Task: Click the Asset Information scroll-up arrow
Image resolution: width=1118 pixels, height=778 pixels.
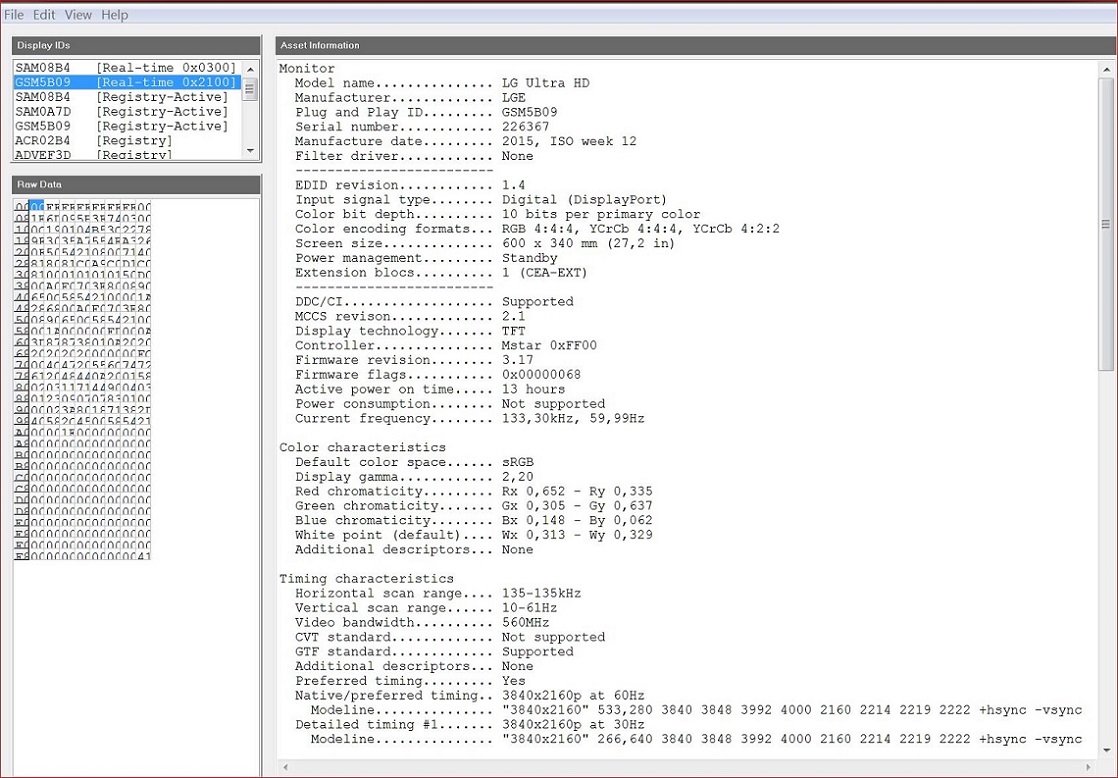Action: pyautogui.click(x=1106, y=70)
